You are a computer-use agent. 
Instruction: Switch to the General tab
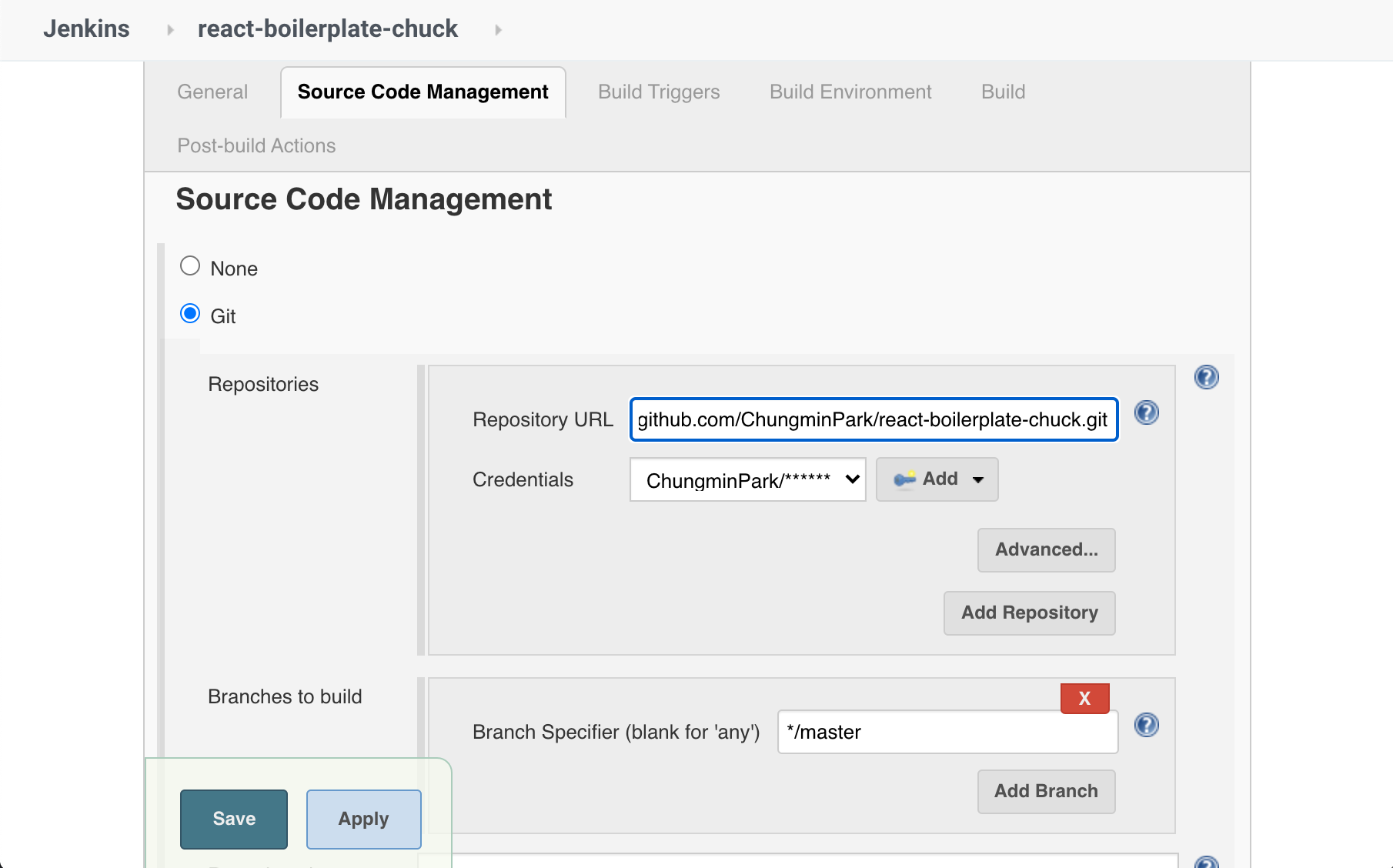[212, 92]
